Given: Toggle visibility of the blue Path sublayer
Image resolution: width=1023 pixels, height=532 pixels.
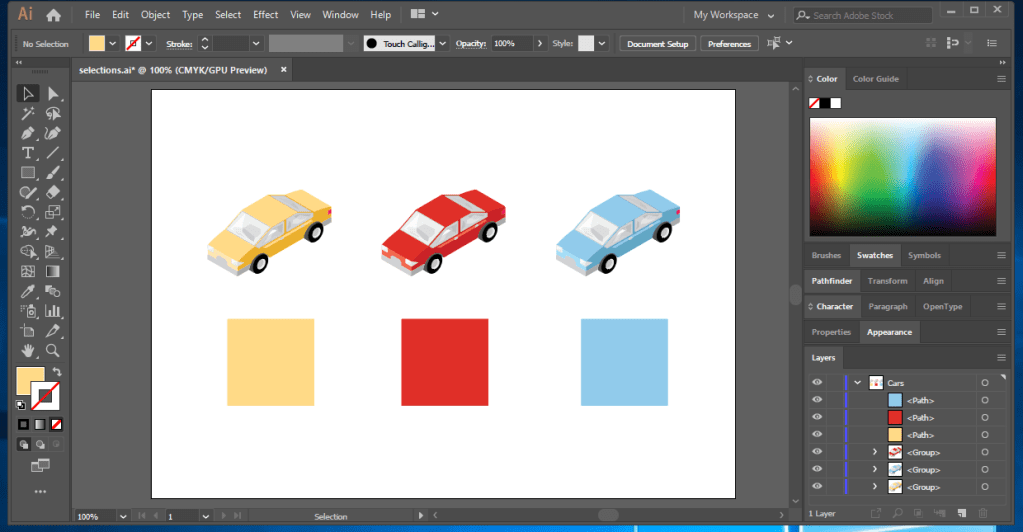Looking at the screenshot, I should [x=817, y=400].
